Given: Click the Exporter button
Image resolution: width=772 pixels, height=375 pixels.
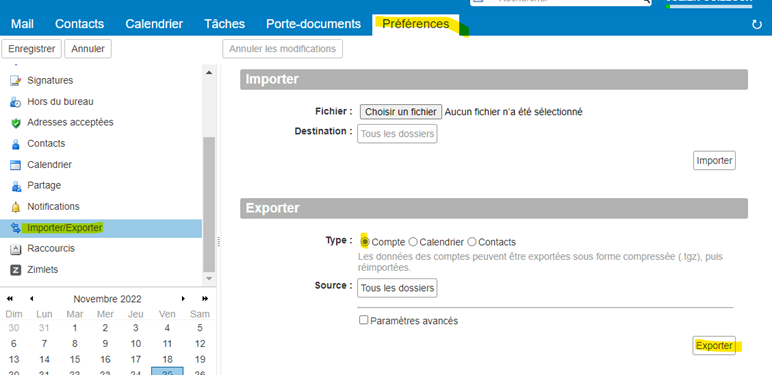Looking at the screenshot, I should [x=714, y=346].
